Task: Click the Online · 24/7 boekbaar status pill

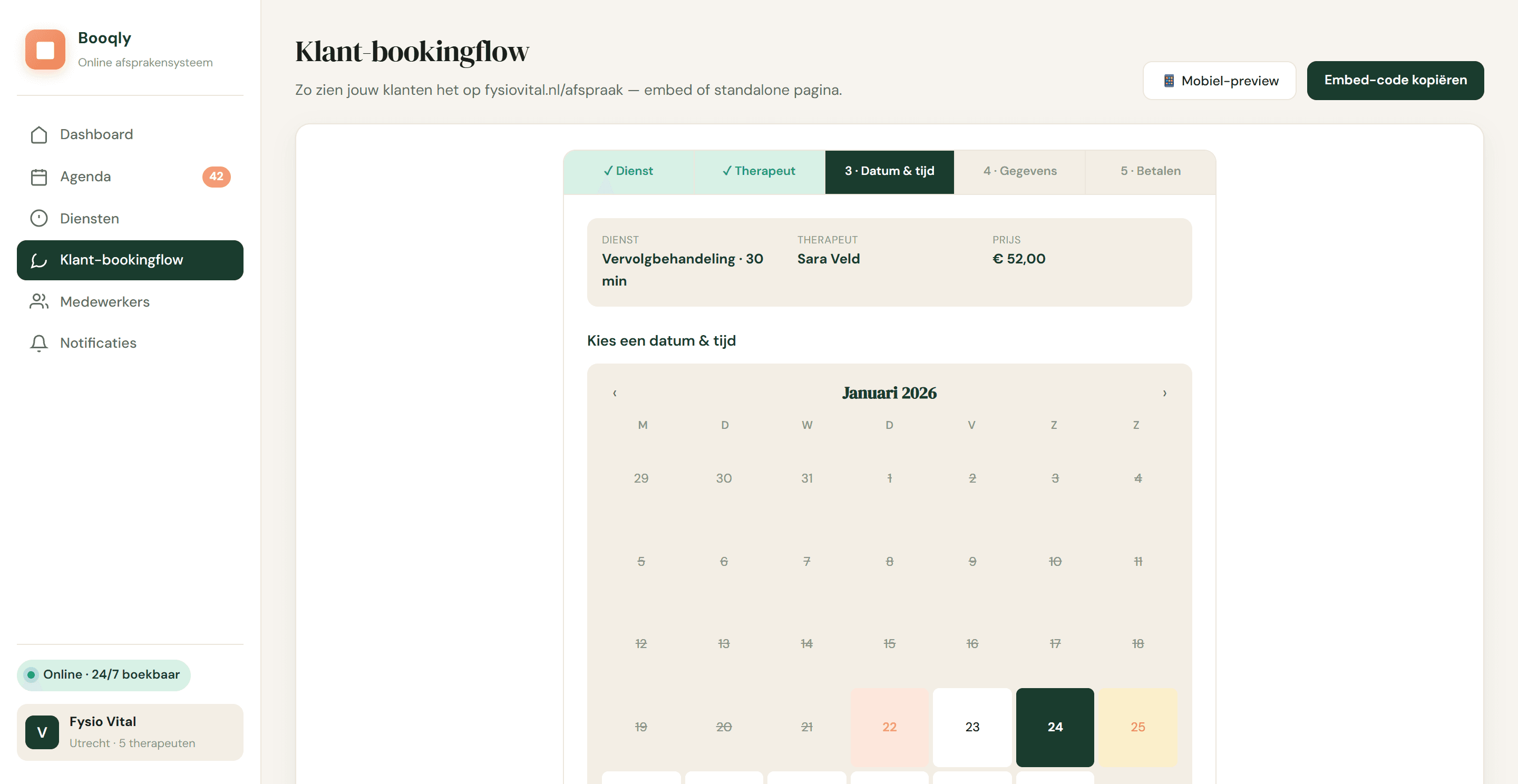Action: [x=104, y=675]
